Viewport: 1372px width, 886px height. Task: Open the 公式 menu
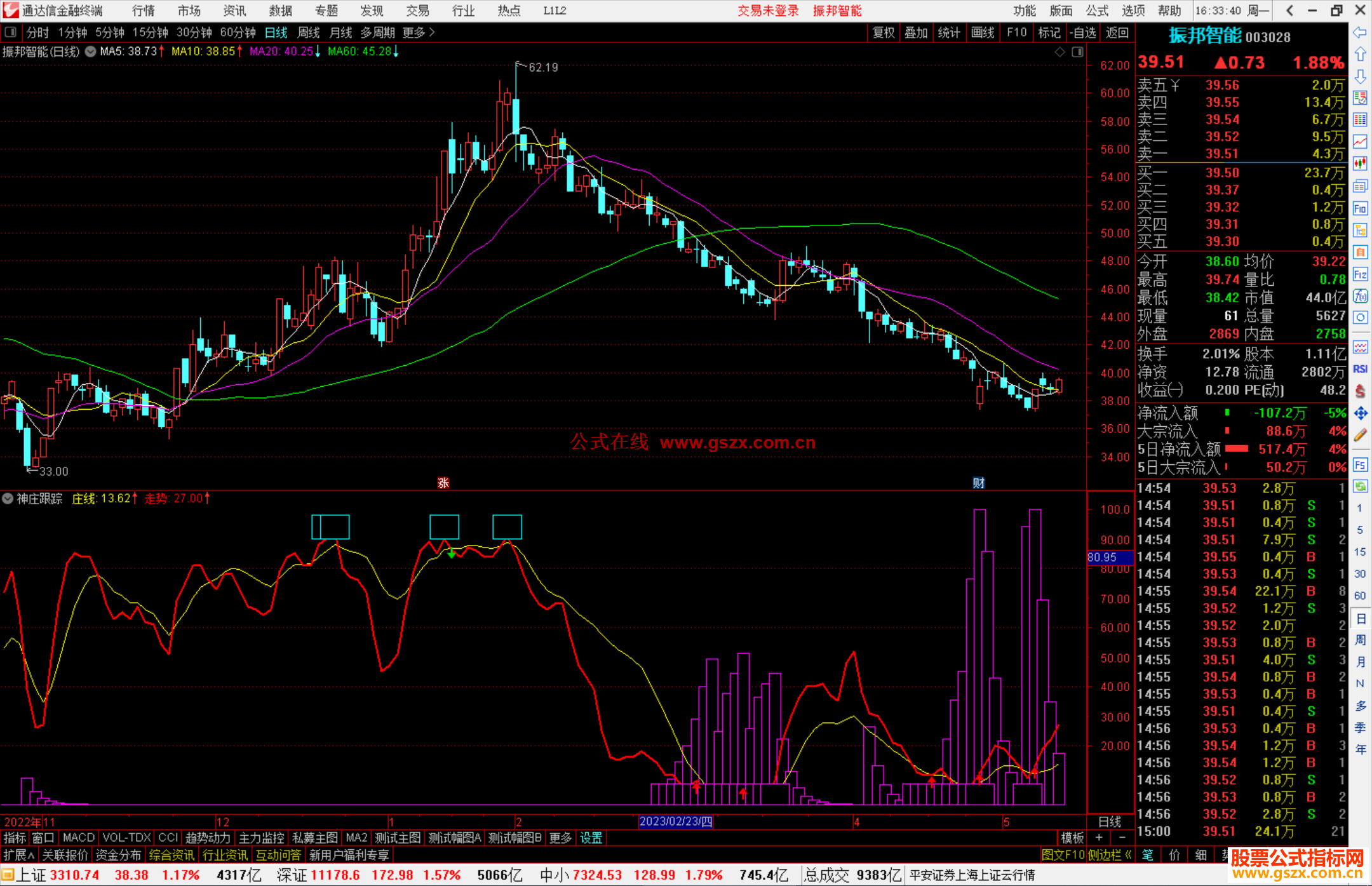pos(1096,11)
